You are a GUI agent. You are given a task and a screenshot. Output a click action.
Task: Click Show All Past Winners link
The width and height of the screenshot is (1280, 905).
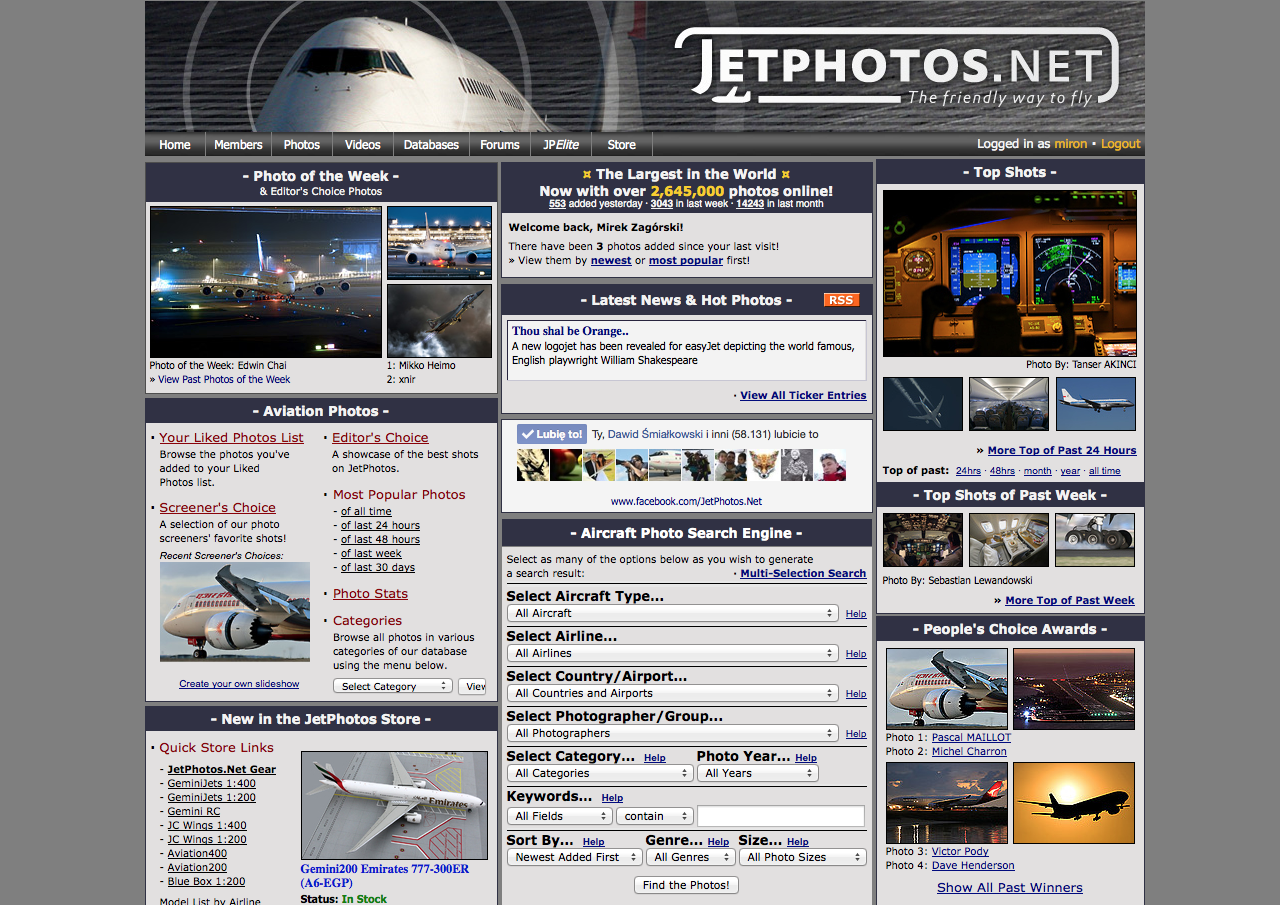pos(1010,887)
